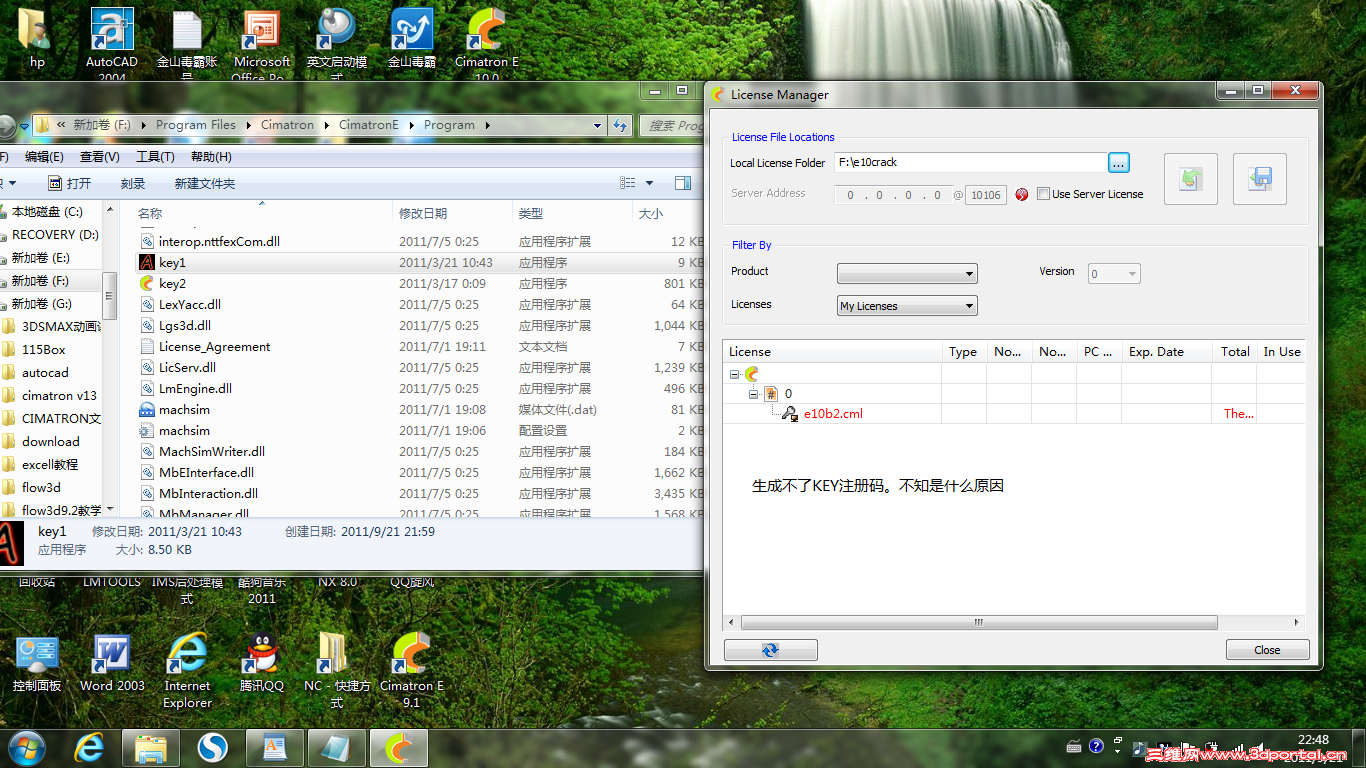Viewport: 1366px width, 768px height.
Task: Click the file explorer taskbar button
Action: (x=150, y=747)
